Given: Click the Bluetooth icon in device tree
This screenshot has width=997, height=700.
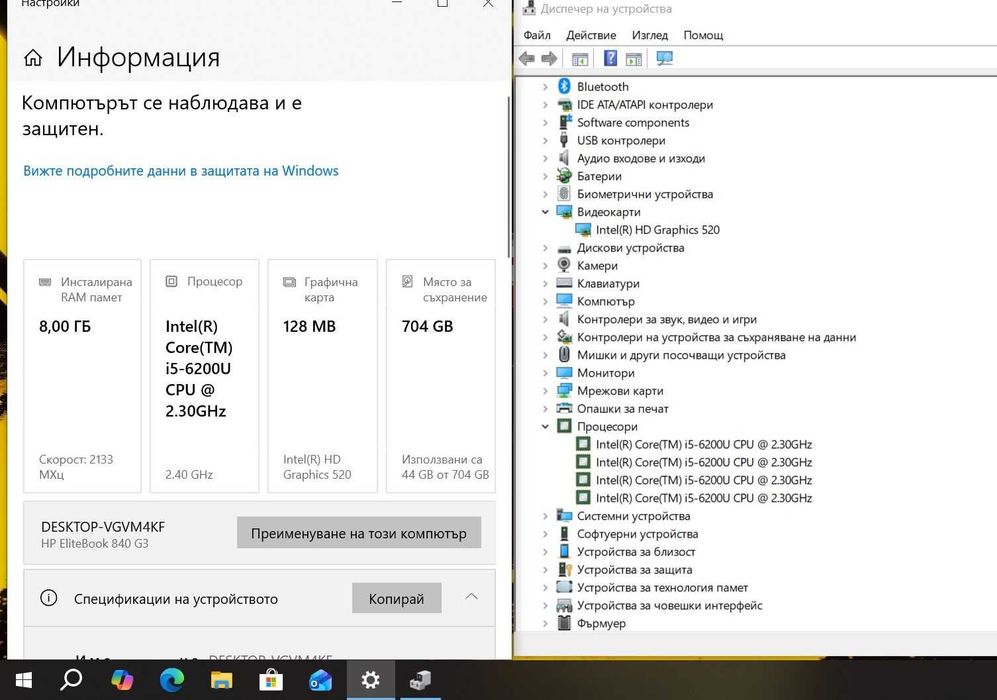Looking at the screenshot, I should 564,86.
